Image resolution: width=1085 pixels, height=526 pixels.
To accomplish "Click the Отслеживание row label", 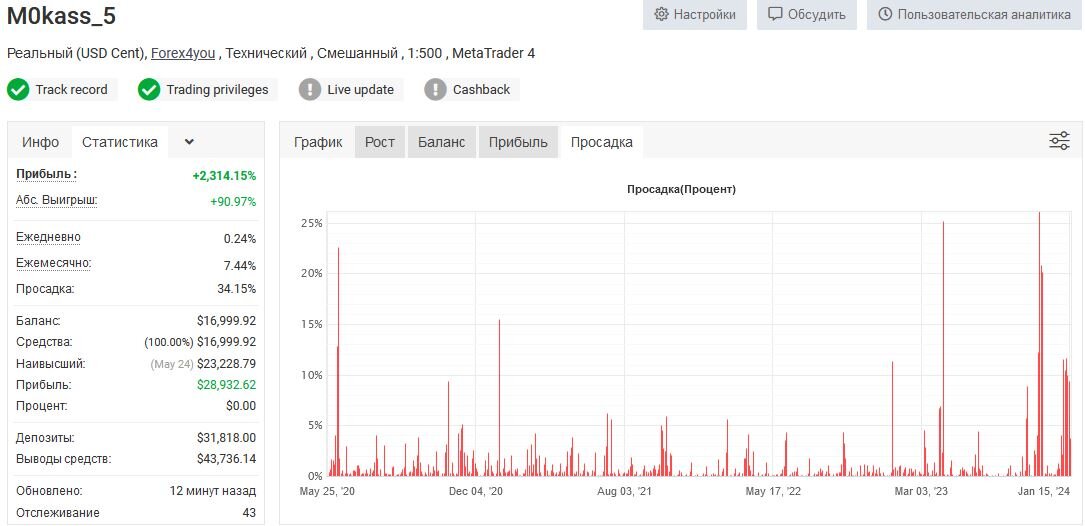I will [x=57, y=513].
